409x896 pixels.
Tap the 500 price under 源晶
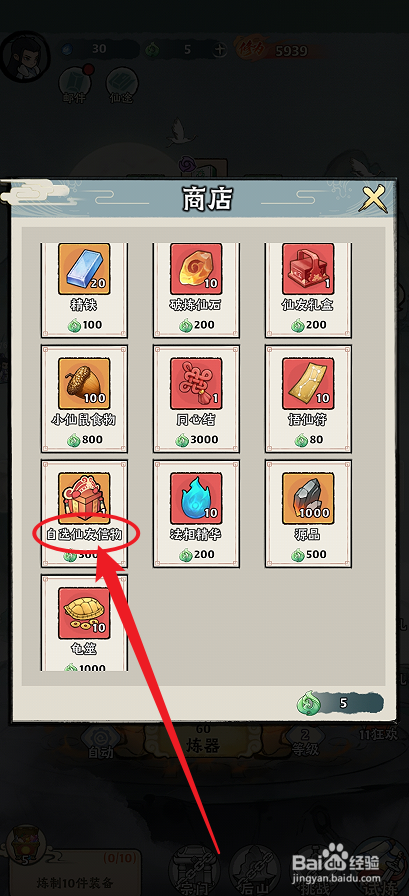pos(308,554)
